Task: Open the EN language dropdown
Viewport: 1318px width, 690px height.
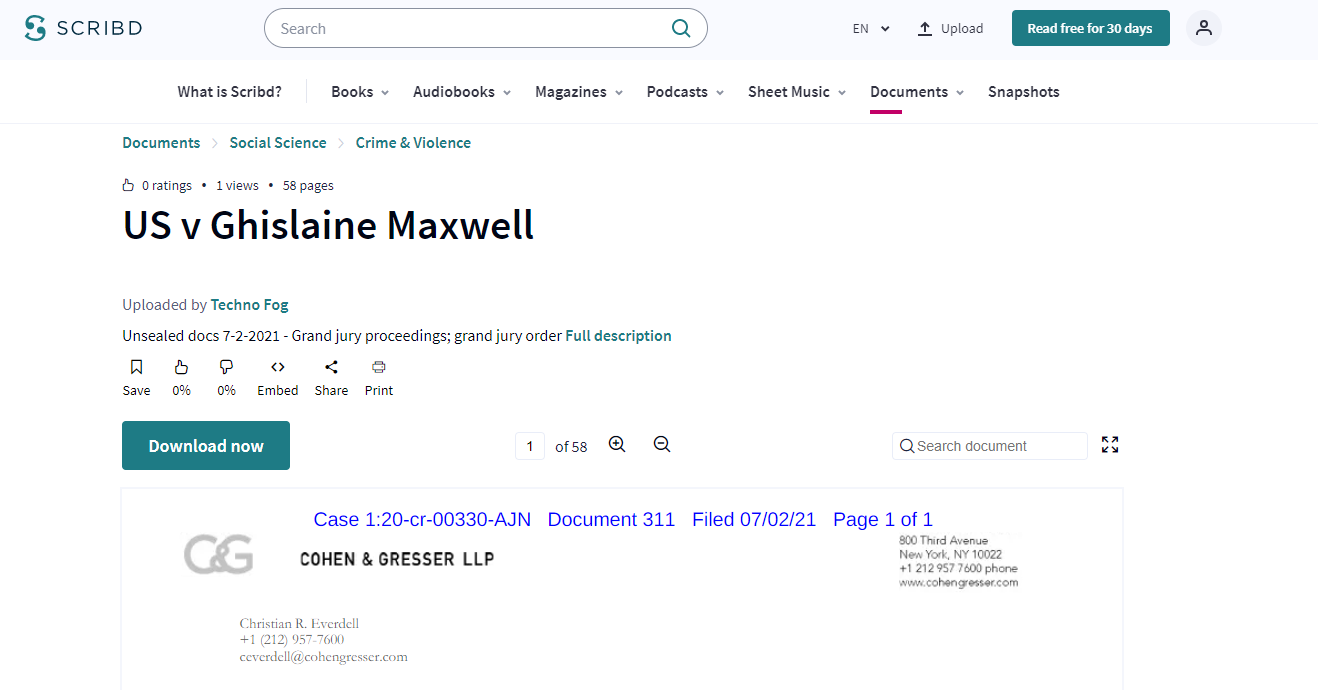Action: pos(871,28)
